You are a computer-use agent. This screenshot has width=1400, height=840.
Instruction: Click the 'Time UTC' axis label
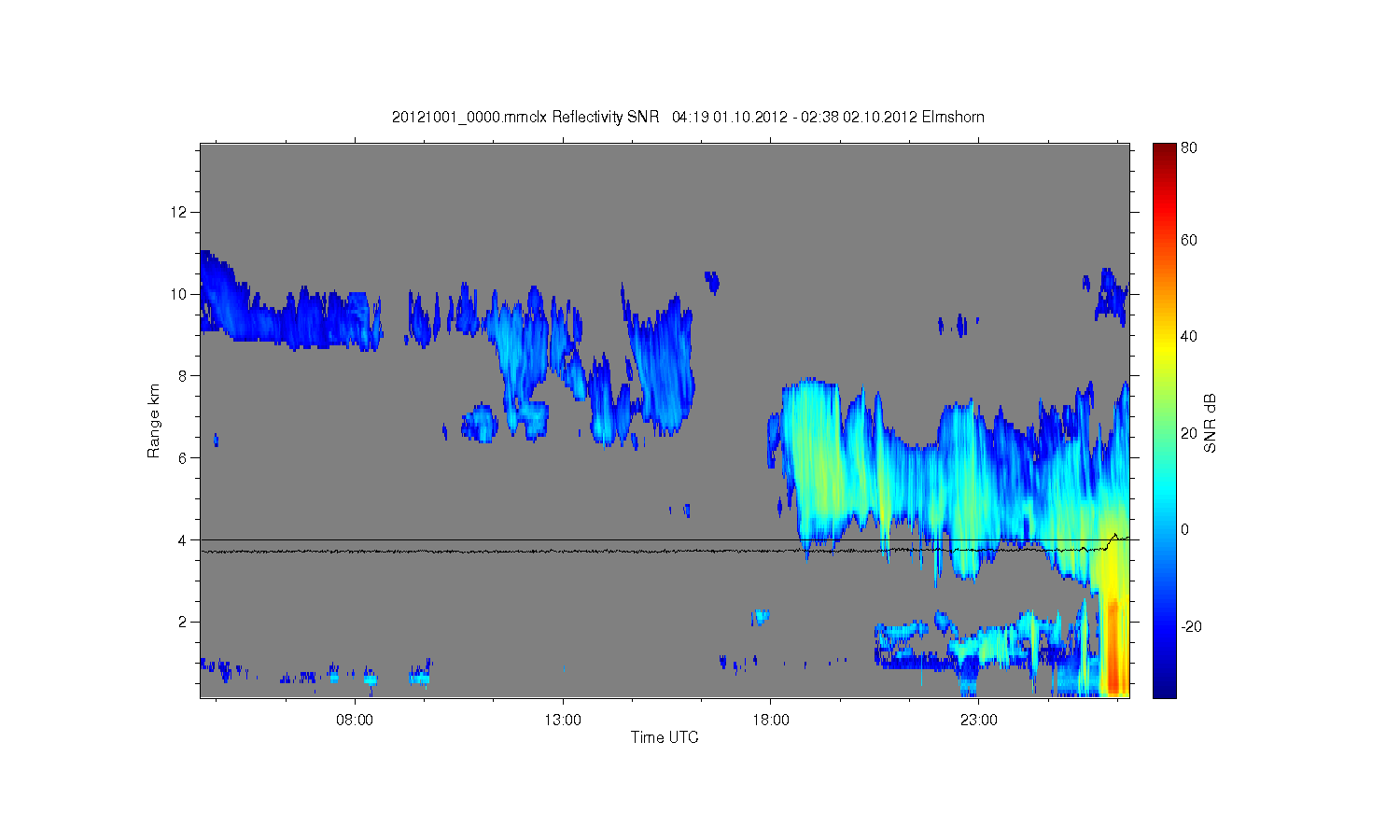click(665, 737)
